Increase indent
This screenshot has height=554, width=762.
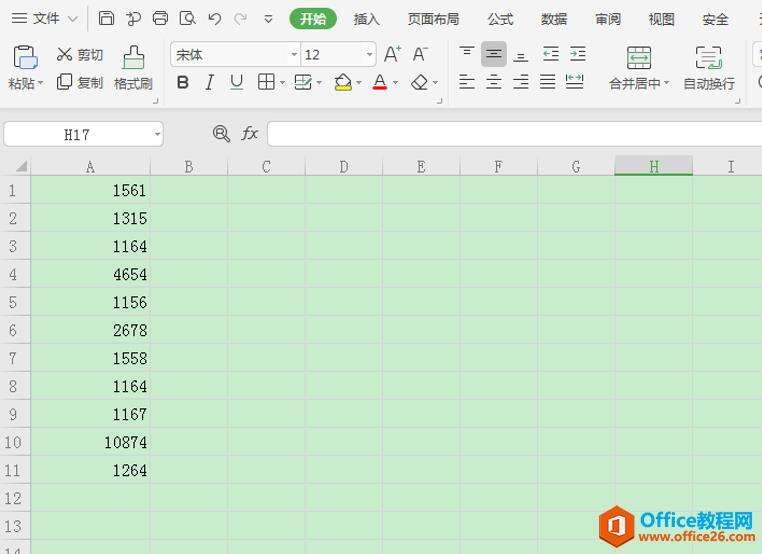tap(578, 53)
